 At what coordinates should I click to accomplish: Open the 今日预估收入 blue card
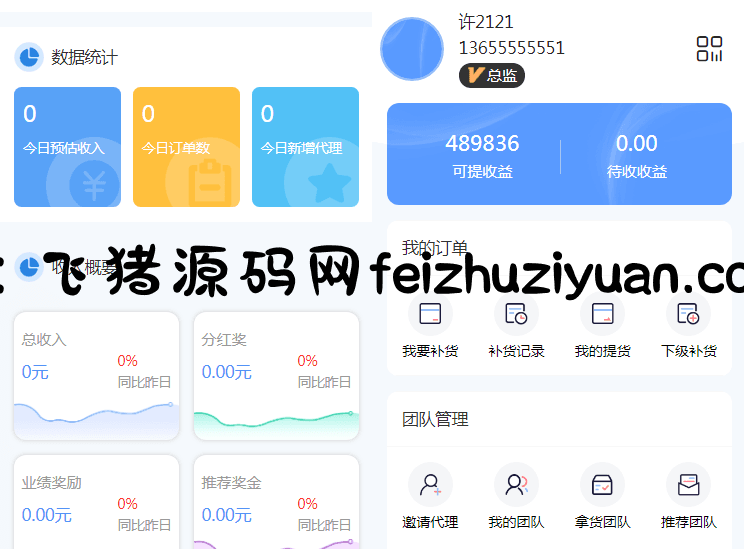coord(67,147)
